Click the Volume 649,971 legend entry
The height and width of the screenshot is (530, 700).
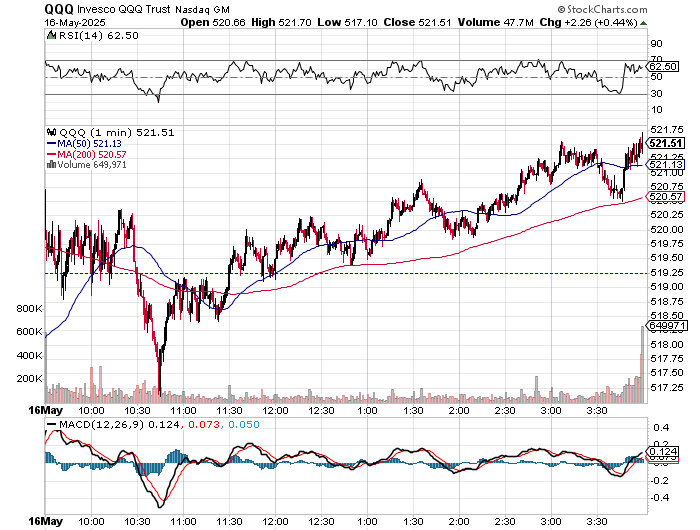(92, 165)
